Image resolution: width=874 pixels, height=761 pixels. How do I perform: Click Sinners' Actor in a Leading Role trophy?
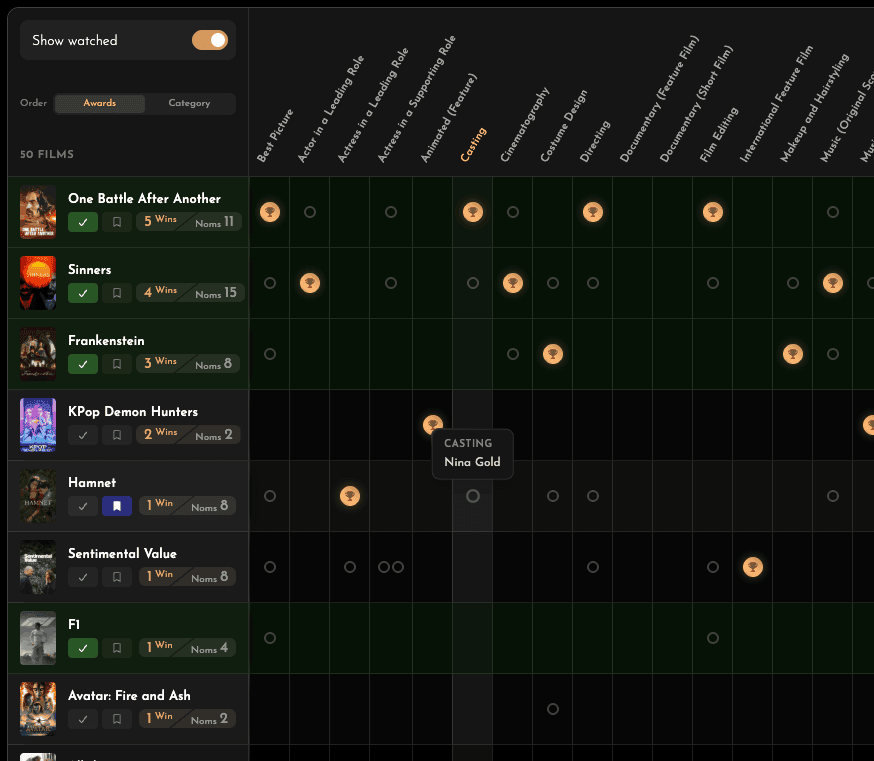(310, 283)
